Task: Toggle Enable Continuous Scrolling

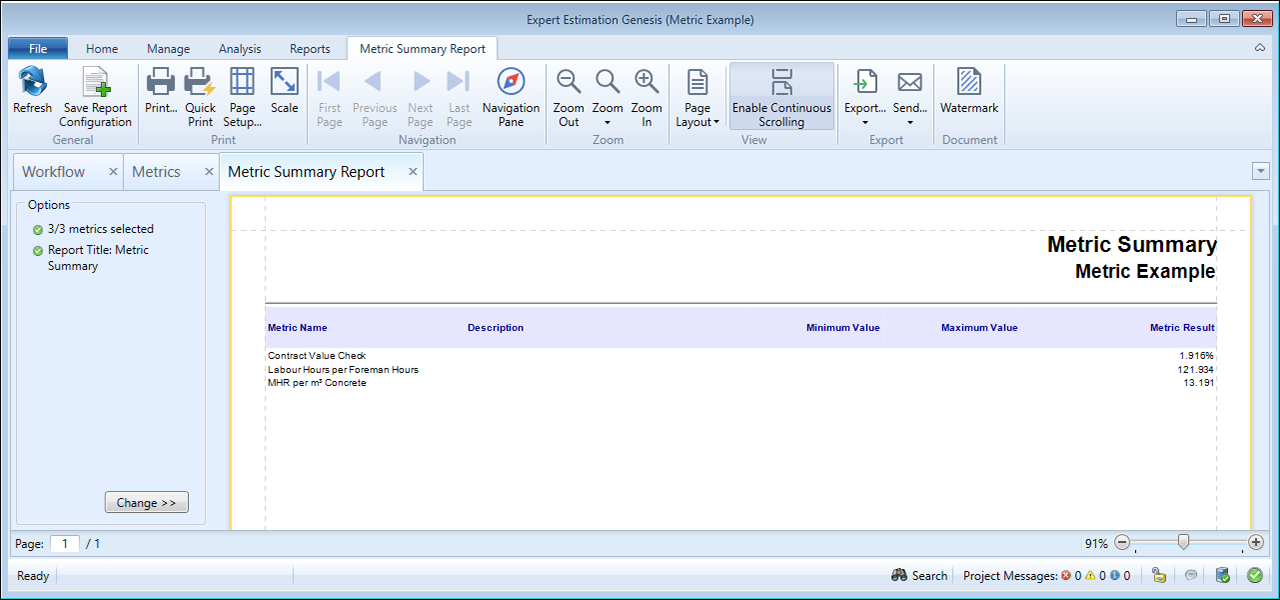Action: 781,97
